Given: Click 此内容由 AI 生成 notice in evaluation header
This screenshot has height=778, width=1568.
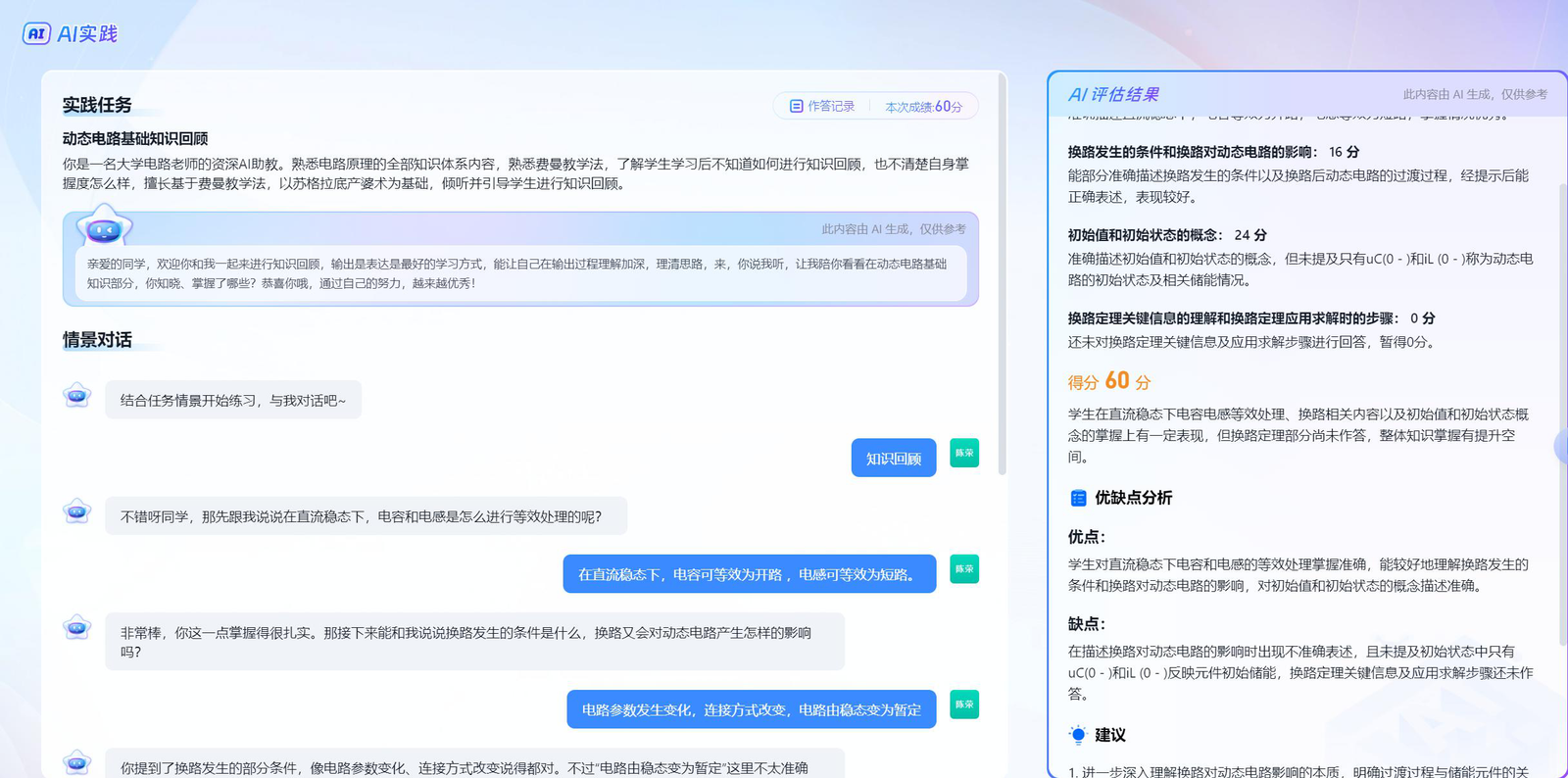Looking at the screenshot, I should [x=1475, y=94].
